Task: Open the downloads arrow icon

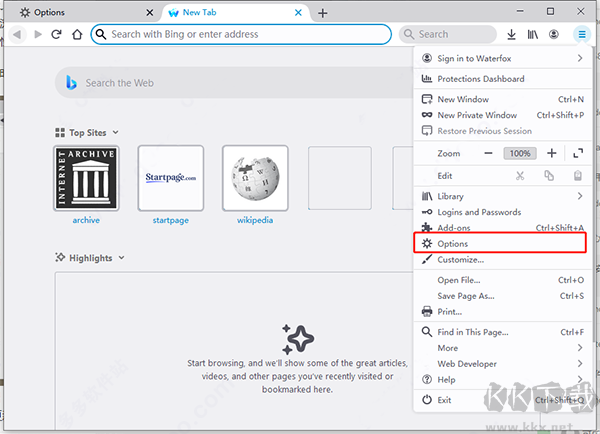Action: pyautogui.click(x=511, y=34)
